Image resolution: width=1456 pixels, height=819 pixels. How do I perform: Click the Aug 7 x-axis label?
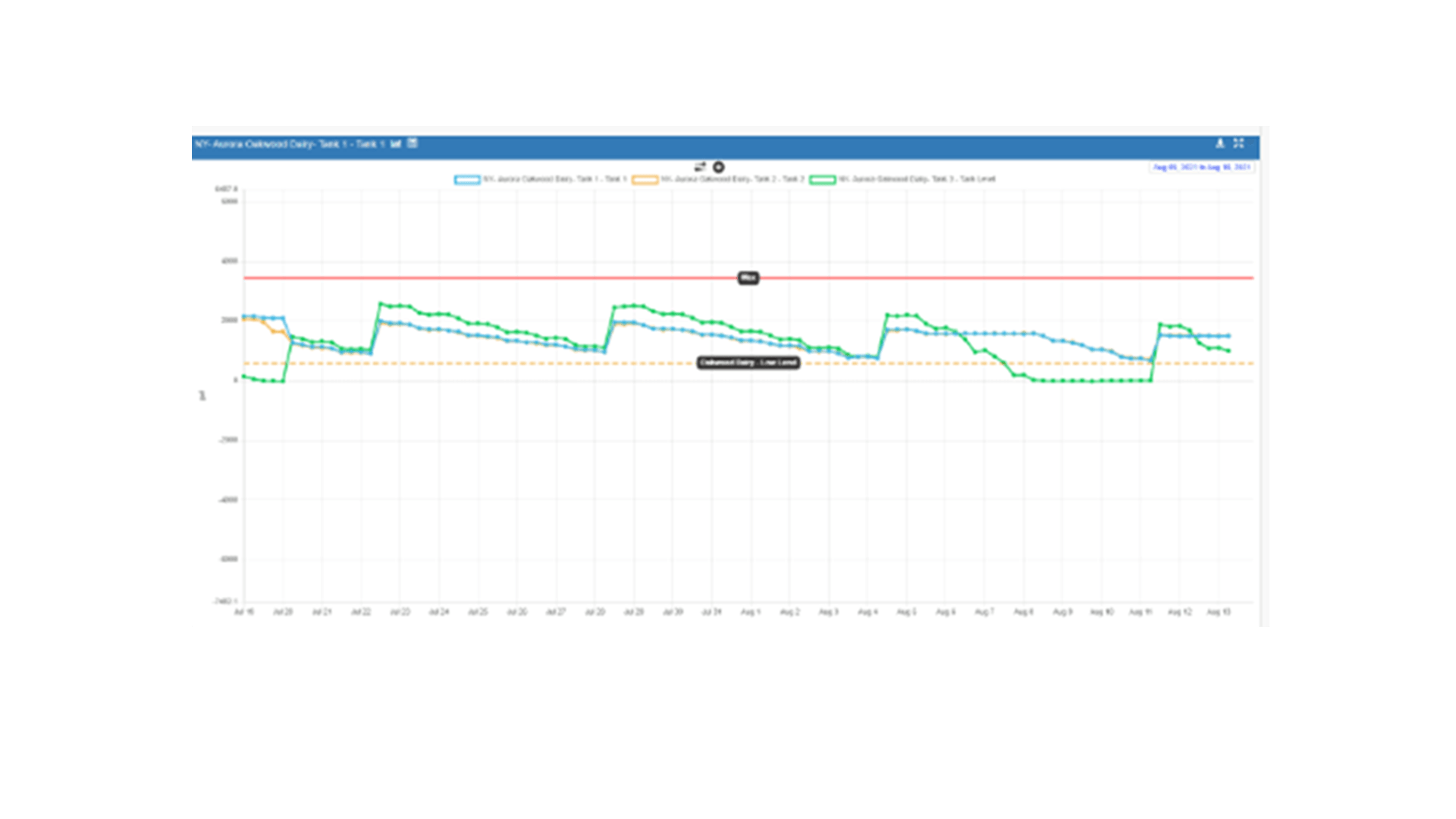tap(984, 612)
